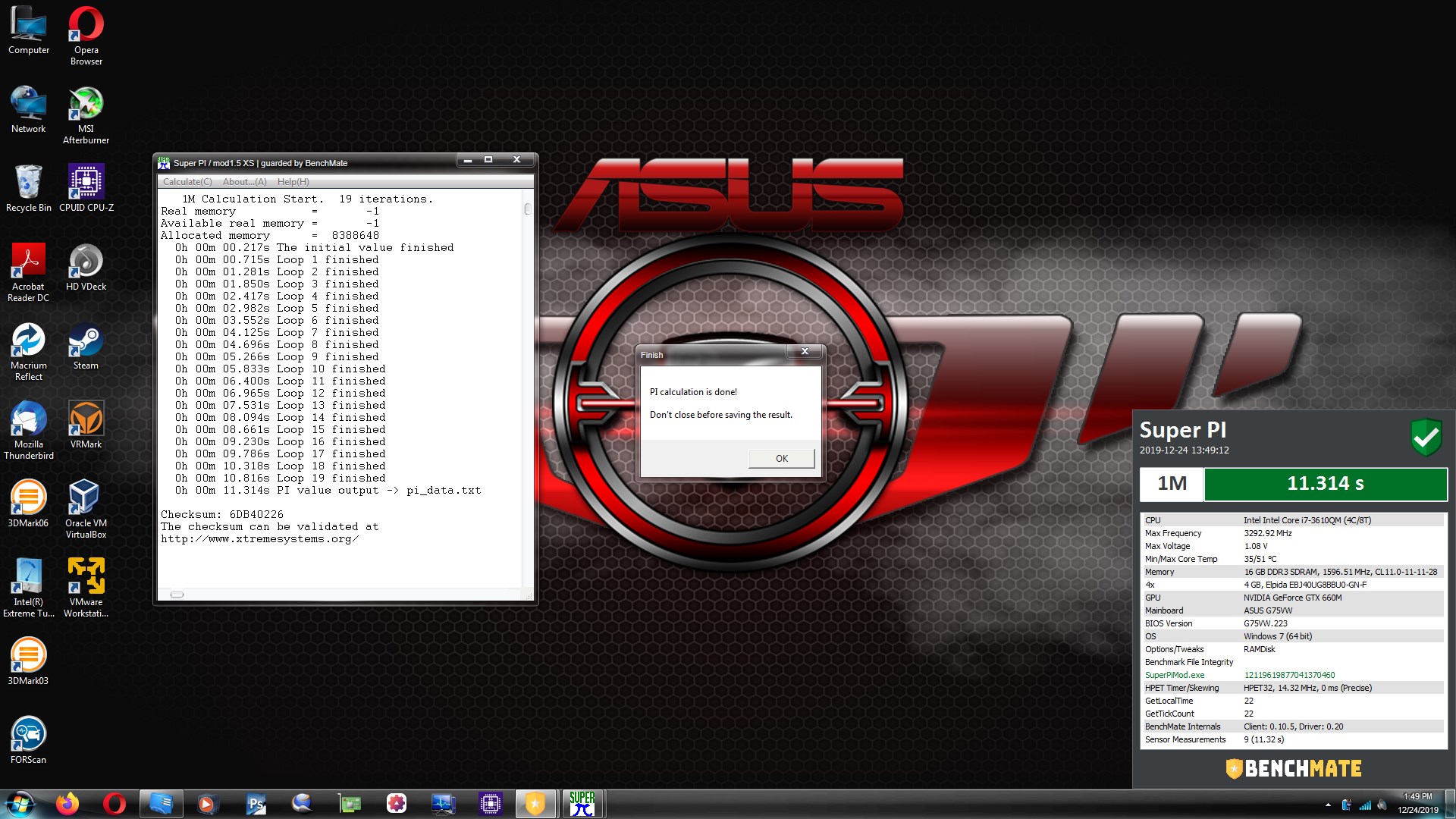Image resolution: width=1456 pixels, height=819 pixels.
Task: Open FORScan desktop shortcut
Action: [x=29, y=740]
